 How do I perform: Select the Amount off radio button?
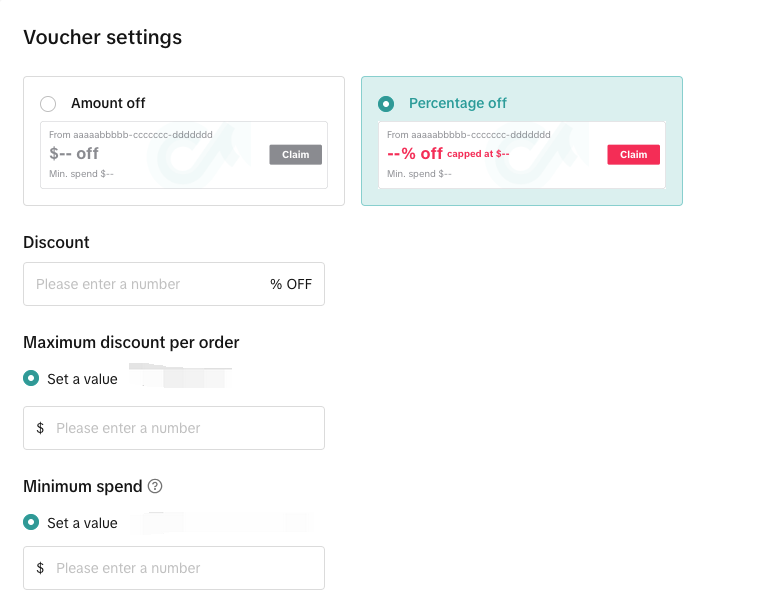coord(48,104)
